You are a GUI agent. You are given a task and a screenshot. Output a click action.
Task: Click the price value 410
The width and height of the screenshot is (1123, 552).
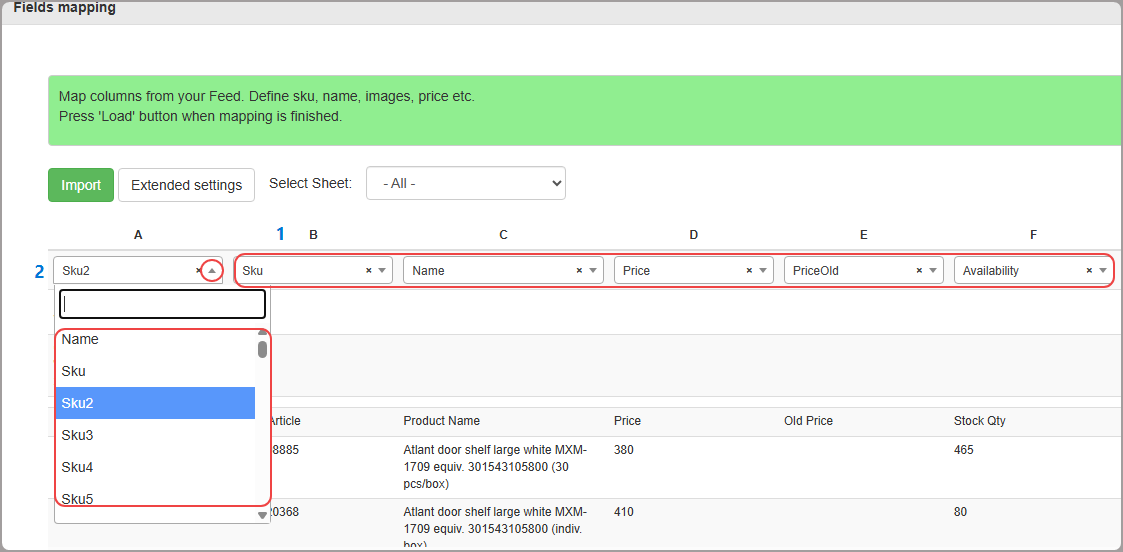point(624,513)
